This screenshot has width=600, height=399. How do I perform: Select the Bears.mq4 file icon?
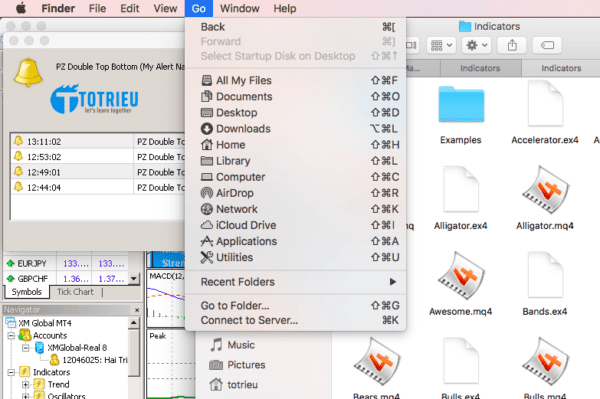click(x=377, y=362)
